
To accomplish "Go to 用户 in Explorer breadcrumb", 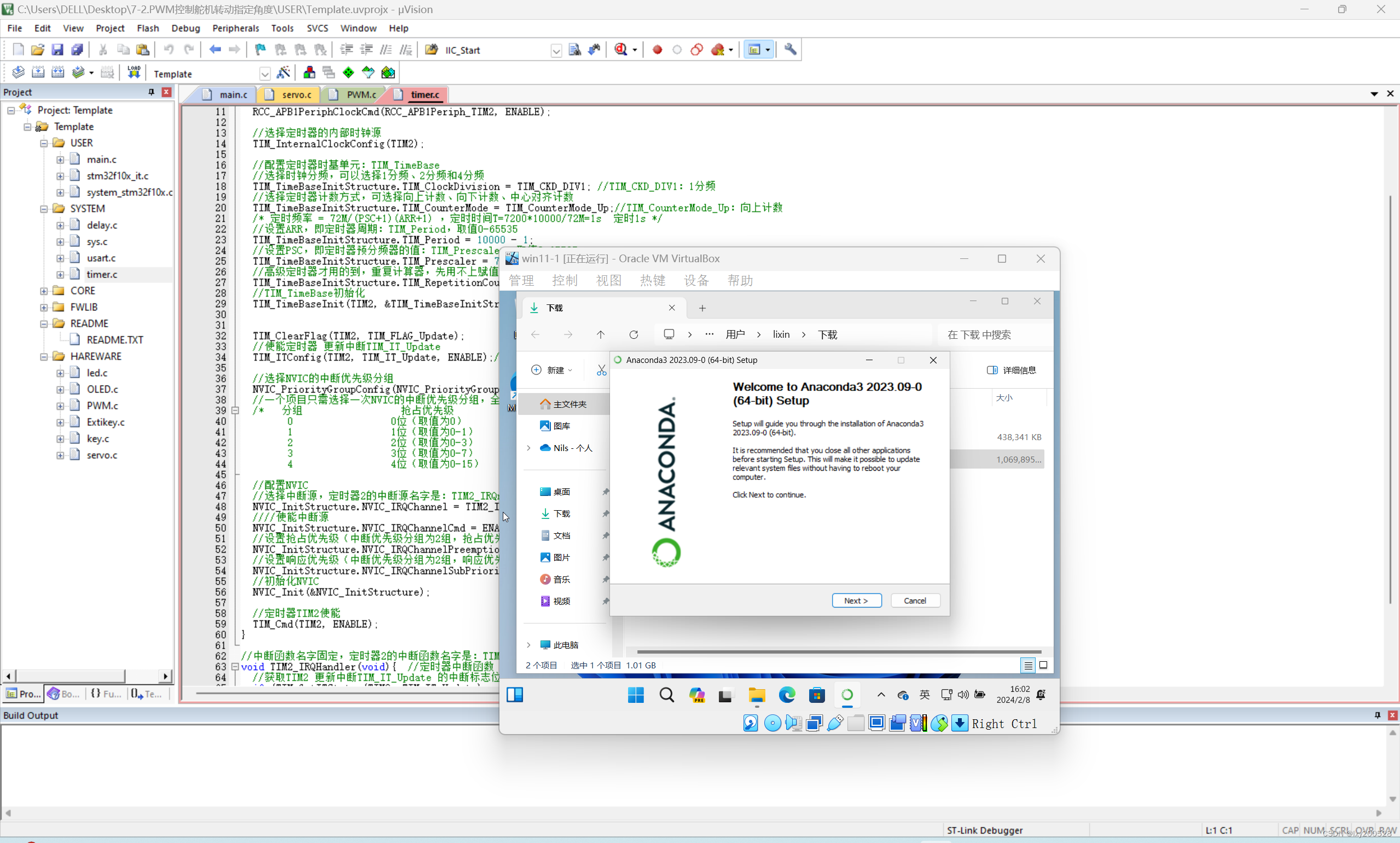I will click(x=735, y=334).
